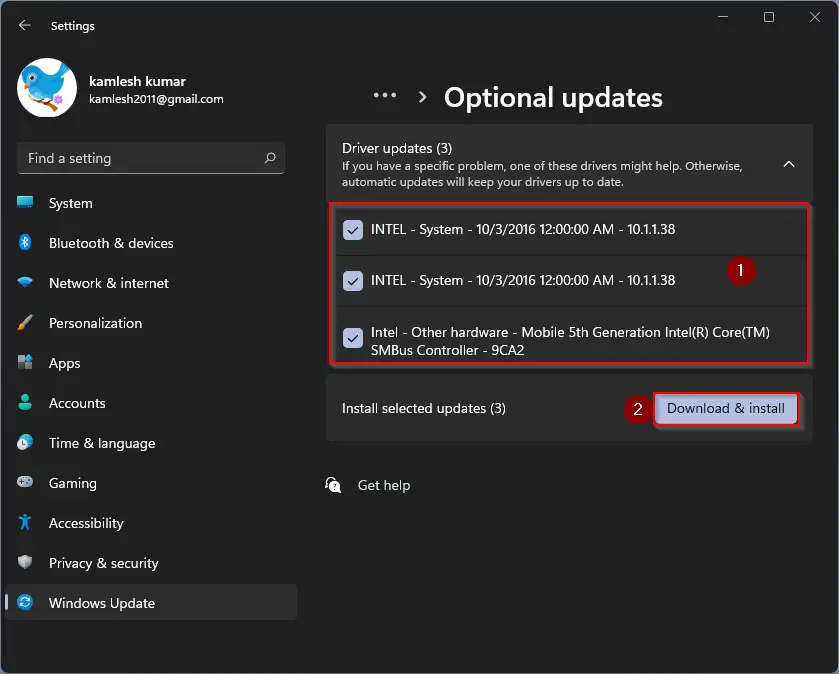Image resolution: width=839 pixels, height=674 pixels.
Task: Click the Driver updates (3) heading
Action: (397, 148)
